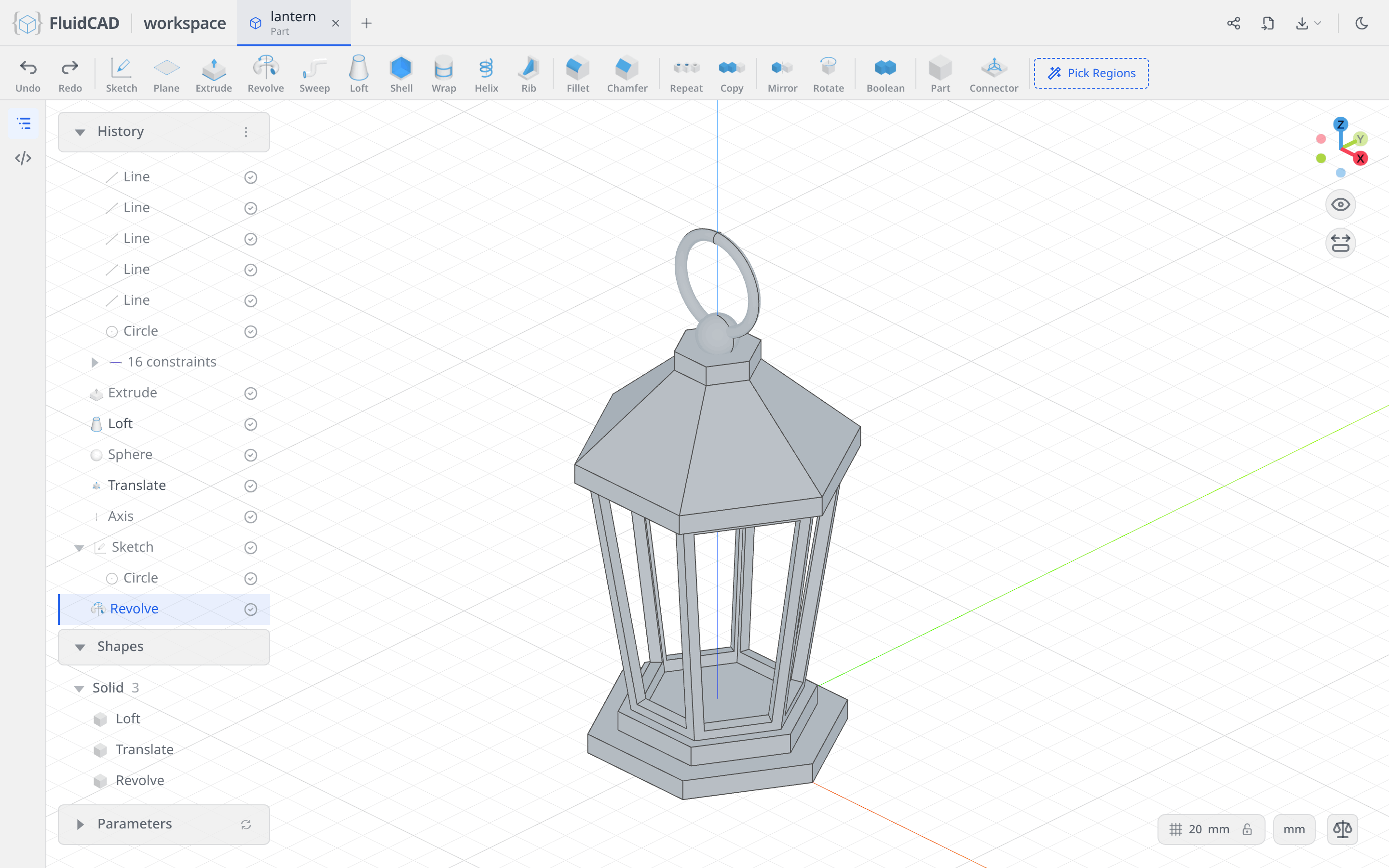Redo the last action

click(70, 74)
